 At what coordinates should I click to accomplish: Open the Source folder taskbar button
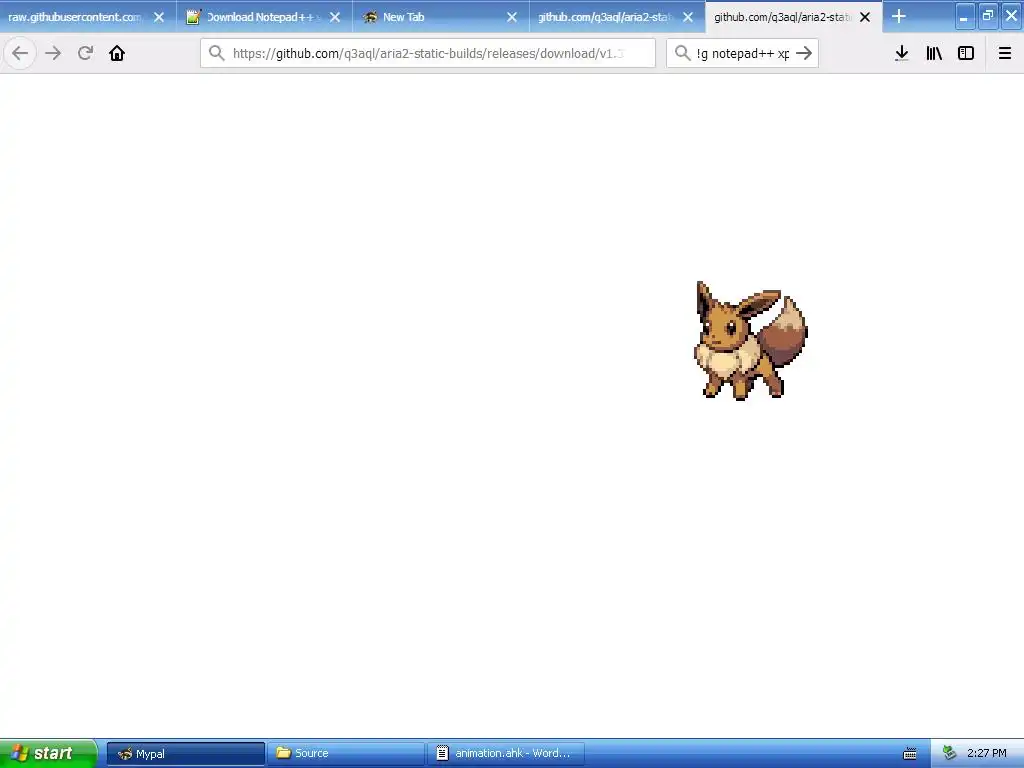345,754
